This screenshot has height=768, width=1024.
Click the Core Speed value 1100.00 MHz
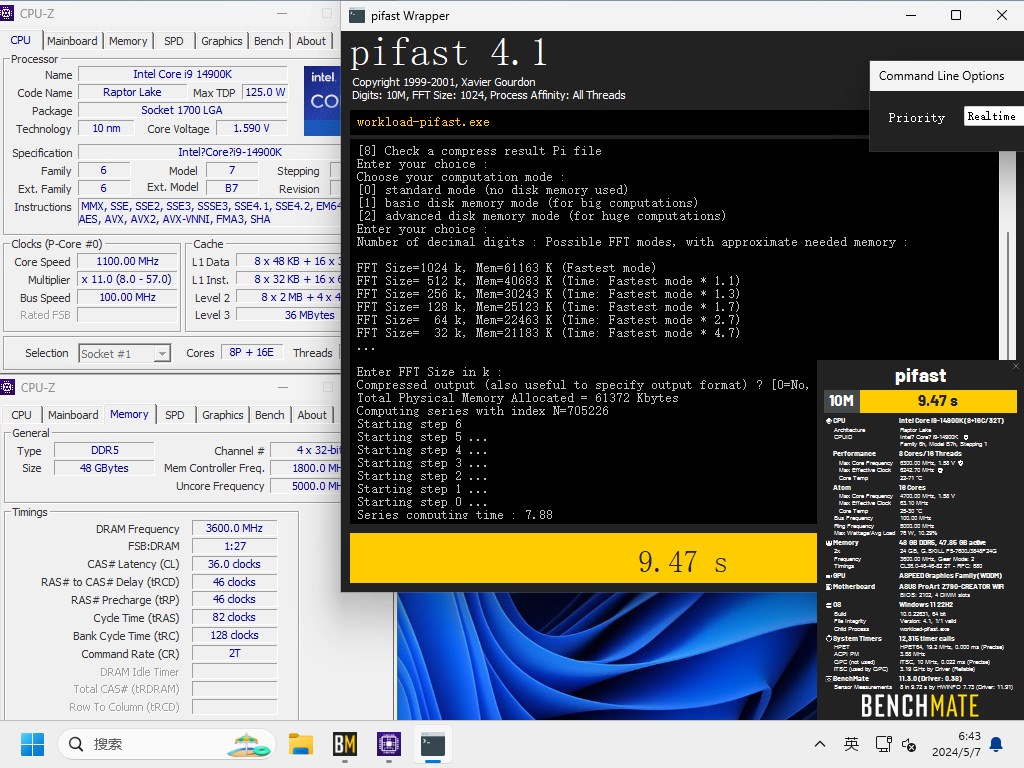coord(127,261)
